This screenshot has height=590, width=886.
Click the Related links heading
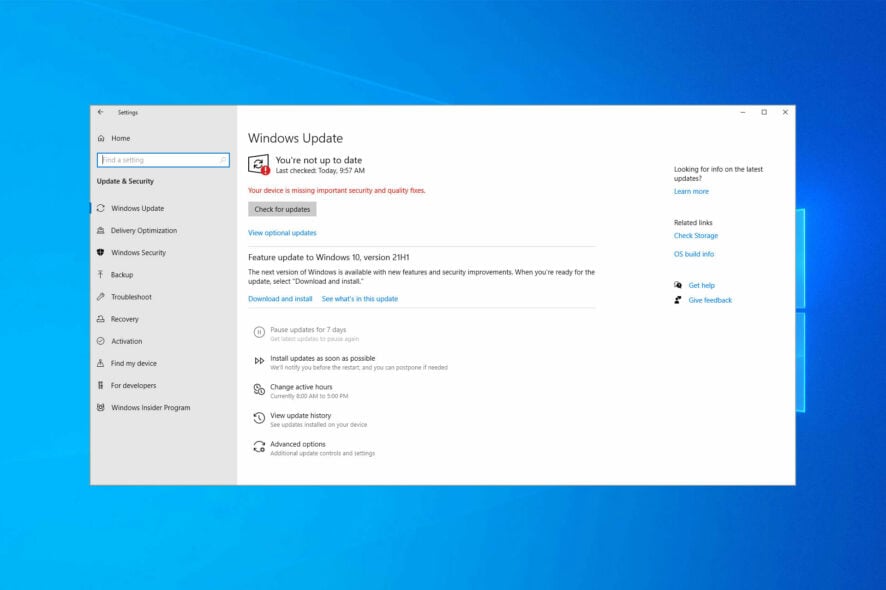[x=693, y=223]
